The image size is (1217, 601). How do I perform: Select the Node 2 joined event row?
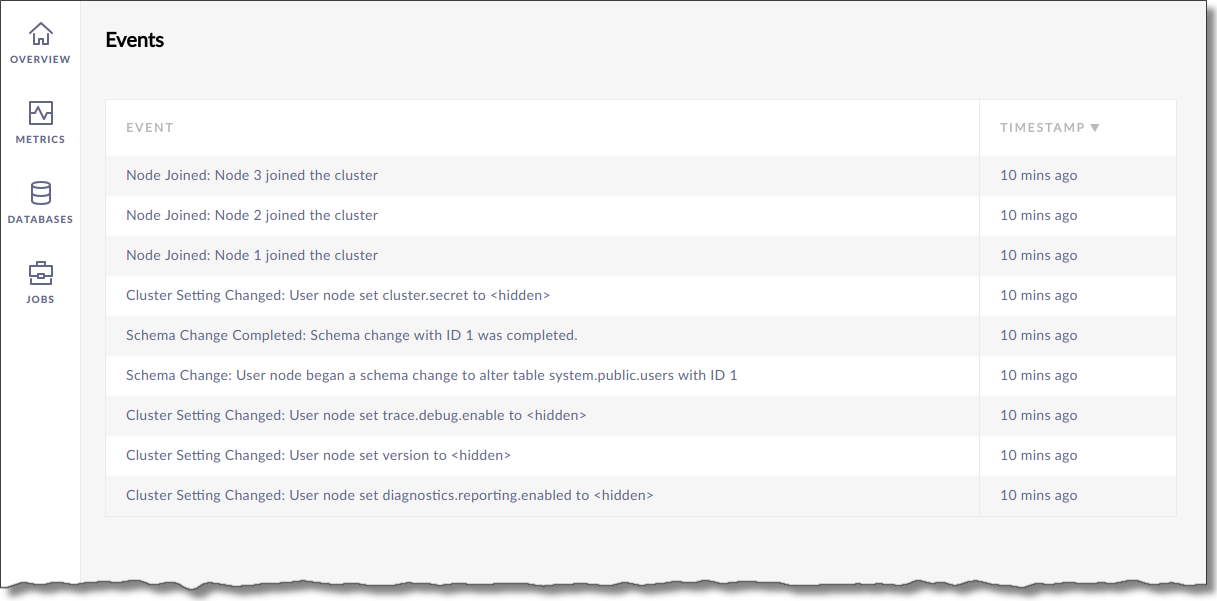pos(252,216)
